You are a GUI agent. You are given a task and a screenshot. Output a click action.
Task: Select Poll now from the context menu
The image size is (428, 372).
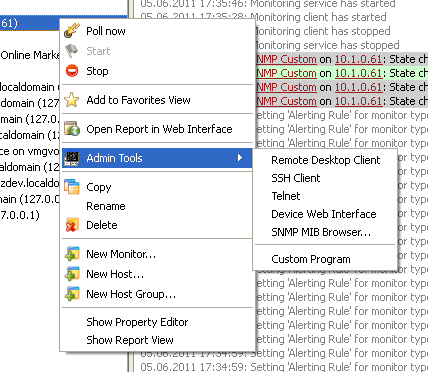click(x=157, y=31)
